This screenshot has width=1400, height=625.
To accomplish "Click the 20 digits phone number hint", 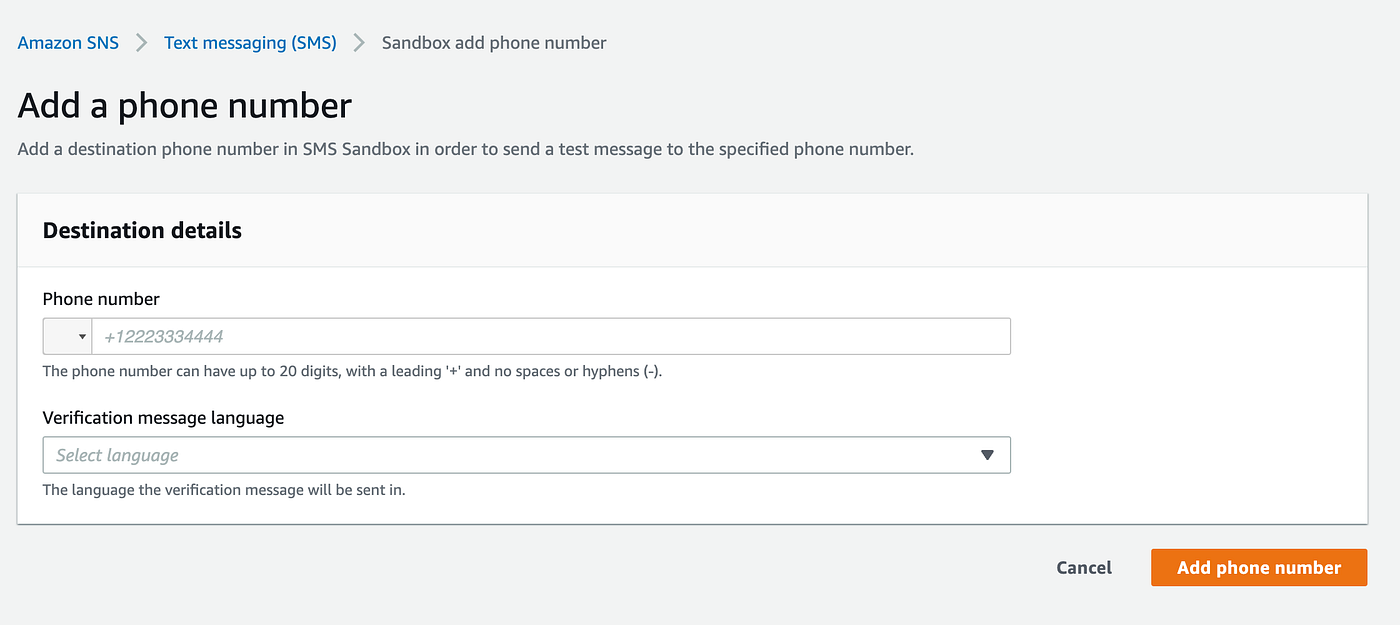I will [x=352, y=372].
